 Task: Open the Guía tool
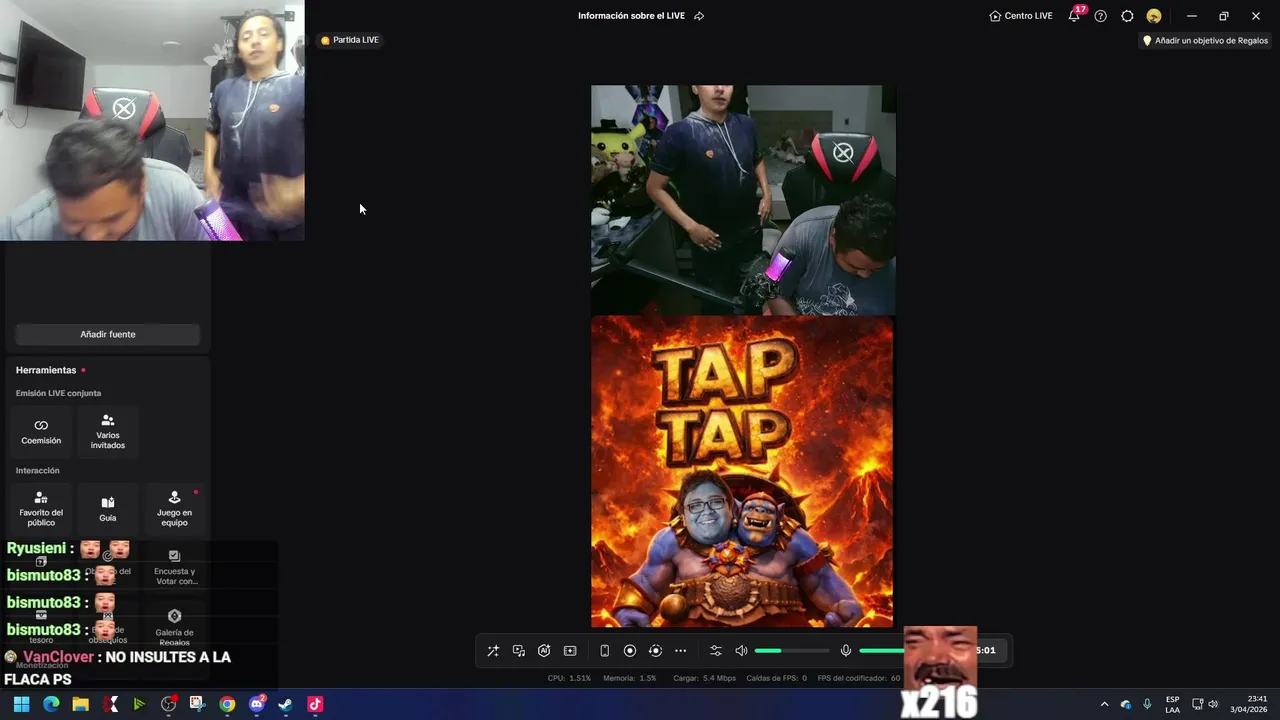click(x=108, y=508)
